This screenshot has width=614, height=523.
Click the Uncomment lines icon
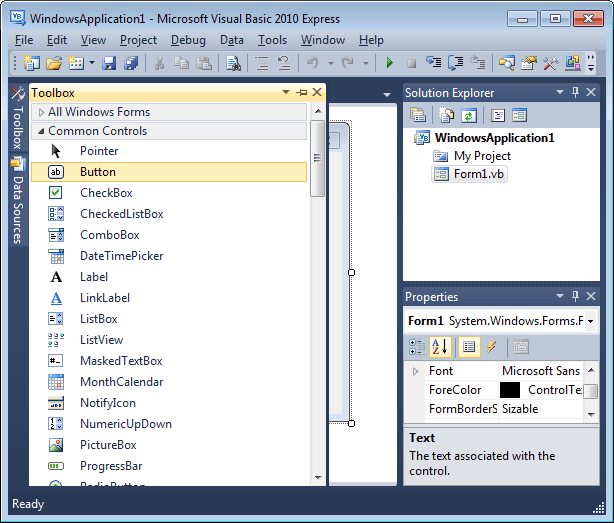(x=284, y=63)
